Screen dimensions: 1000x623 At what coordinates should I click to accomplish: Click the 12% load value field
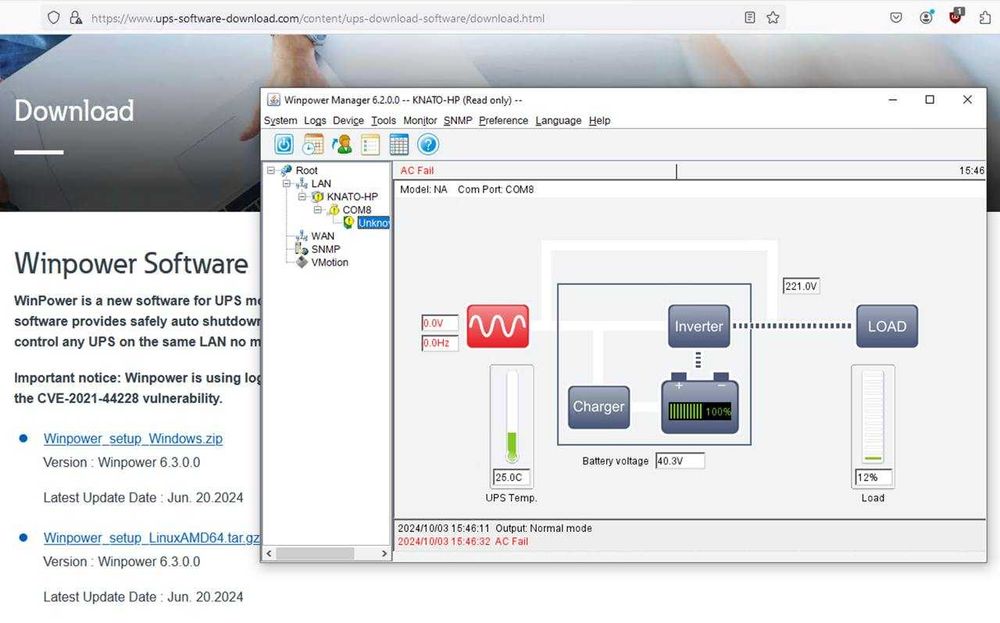point(873,477)
